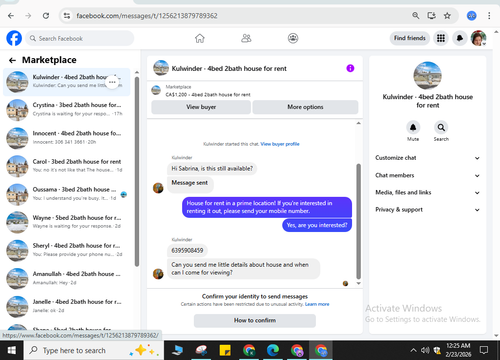This screenshot has width=500, height=360.
Task: Click the install app icon in address bar
Action: [x=432, y=16]
